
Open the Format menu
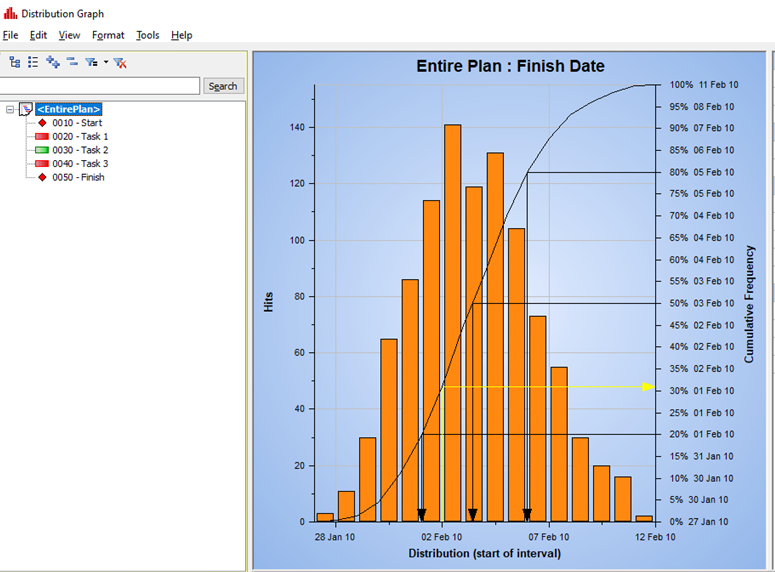[x=108, y=35]
